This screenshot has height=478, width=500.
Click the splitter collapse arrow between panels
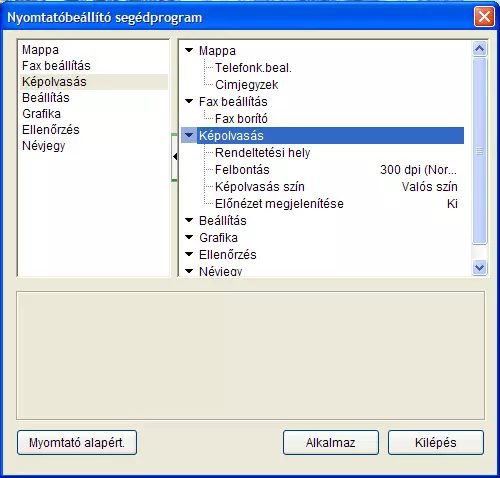[x=174, y=157]
